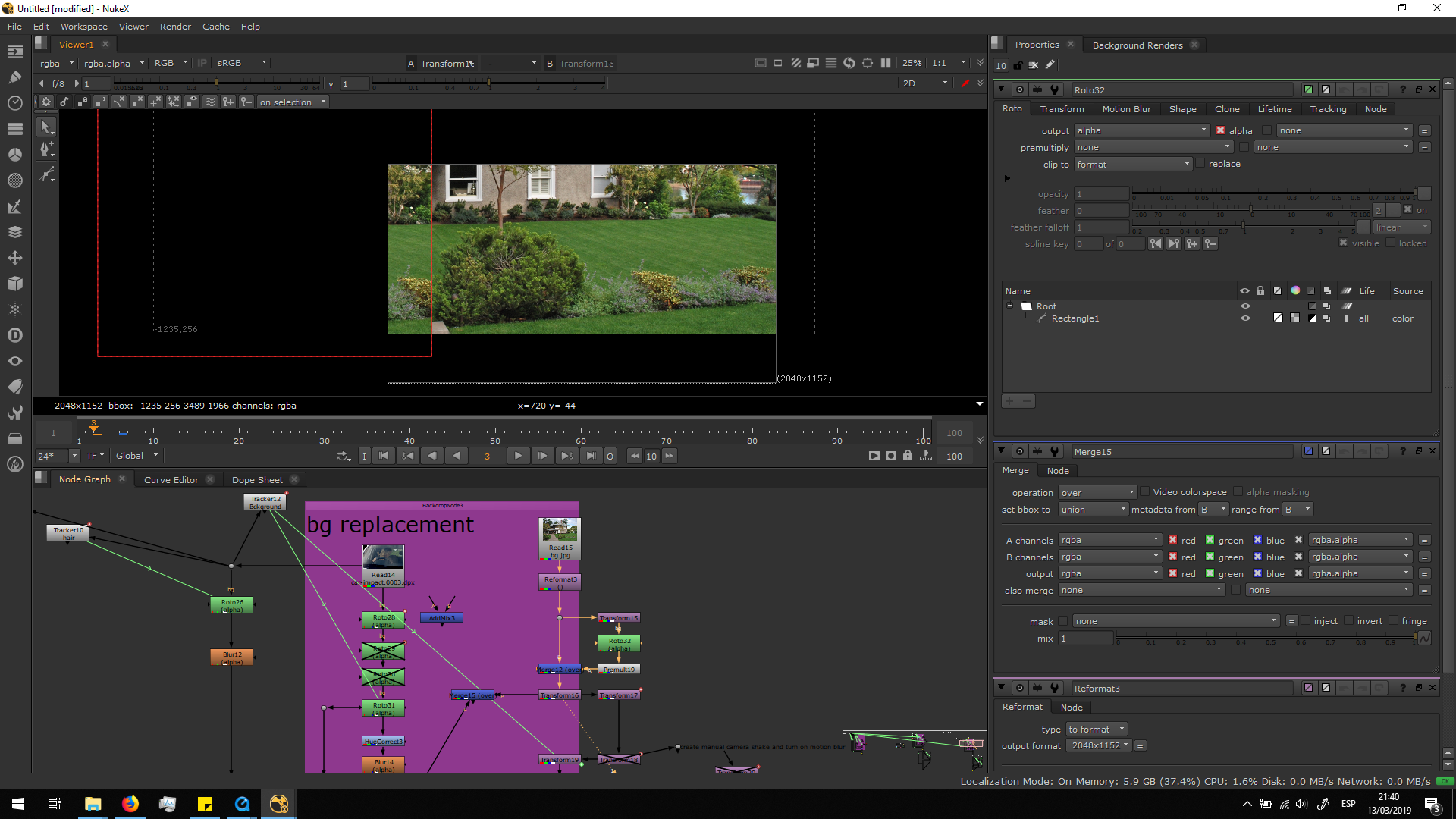Viewport: 1456px width, 819px height.
Task: Toggle visibility eye of Rectangle1 shape
Action: tap(1244, 318)
